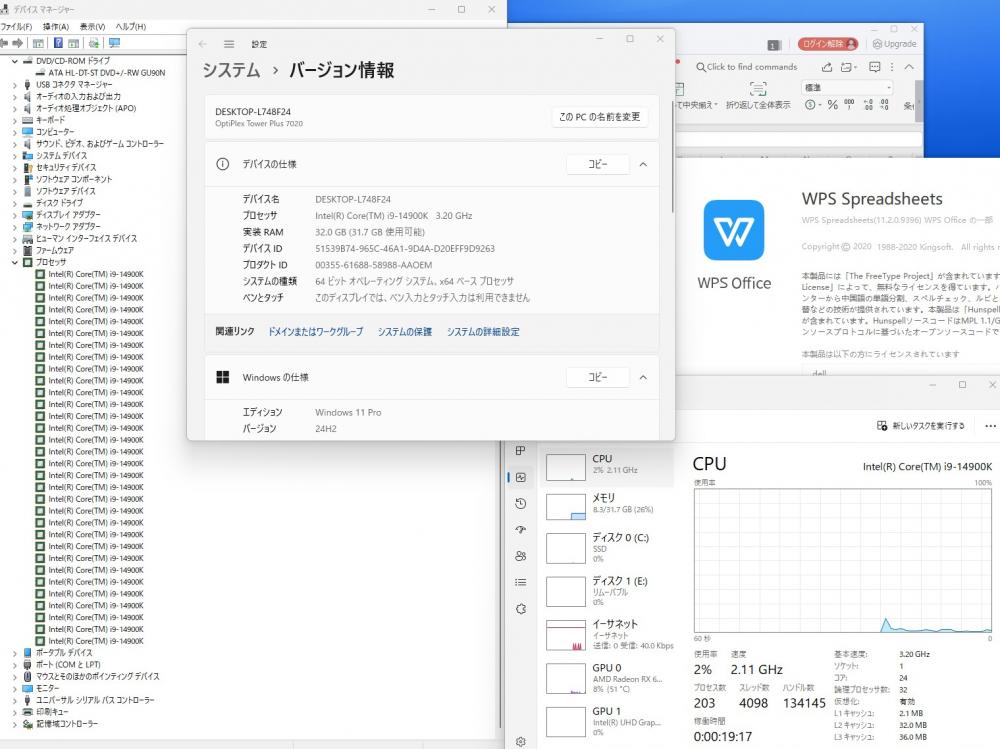Click the red ログイン解除 button in WPS
Viewport: 1000px width, 749px height.
[x=827, y=44]
